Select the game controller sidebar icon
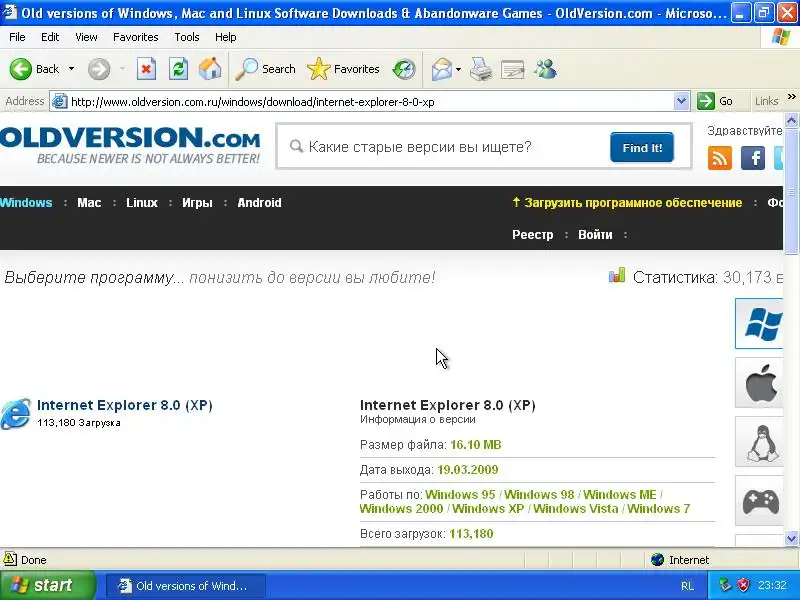 click(x=759, y=501)
